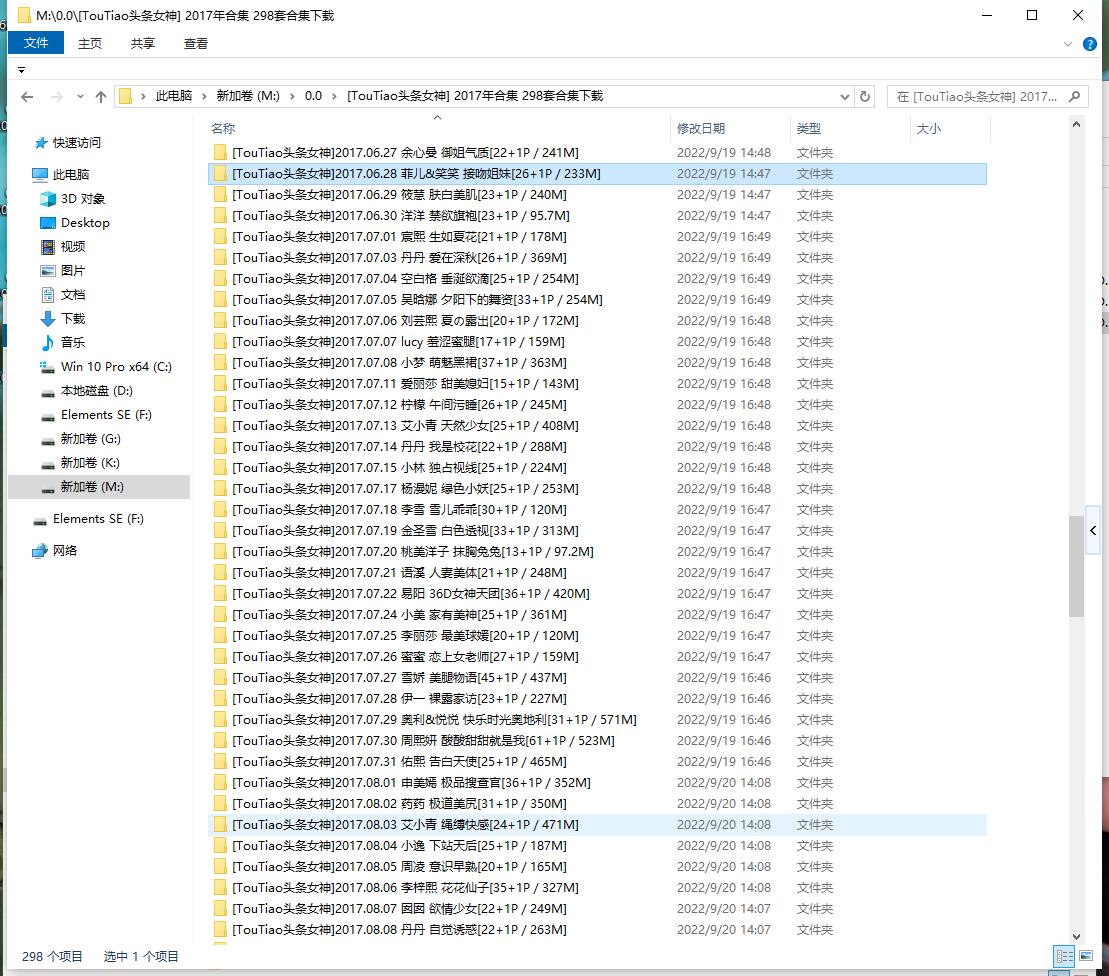
Task: Select 3D 对象 in the sidebar
Action: pos(83,199)
